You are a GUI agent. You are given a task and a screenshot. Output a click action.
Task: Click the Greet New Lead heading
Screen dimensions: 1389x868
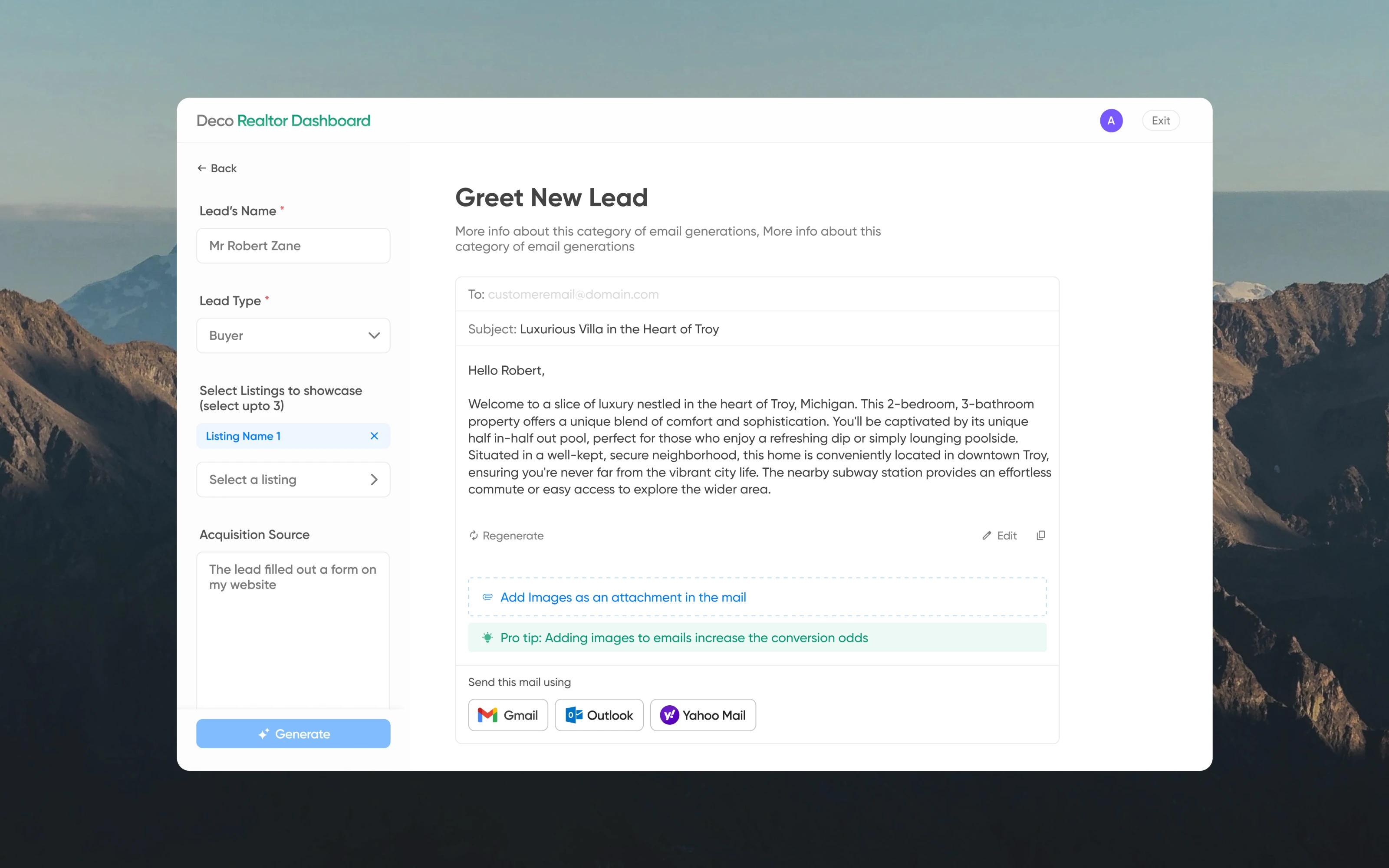(551, 197)
